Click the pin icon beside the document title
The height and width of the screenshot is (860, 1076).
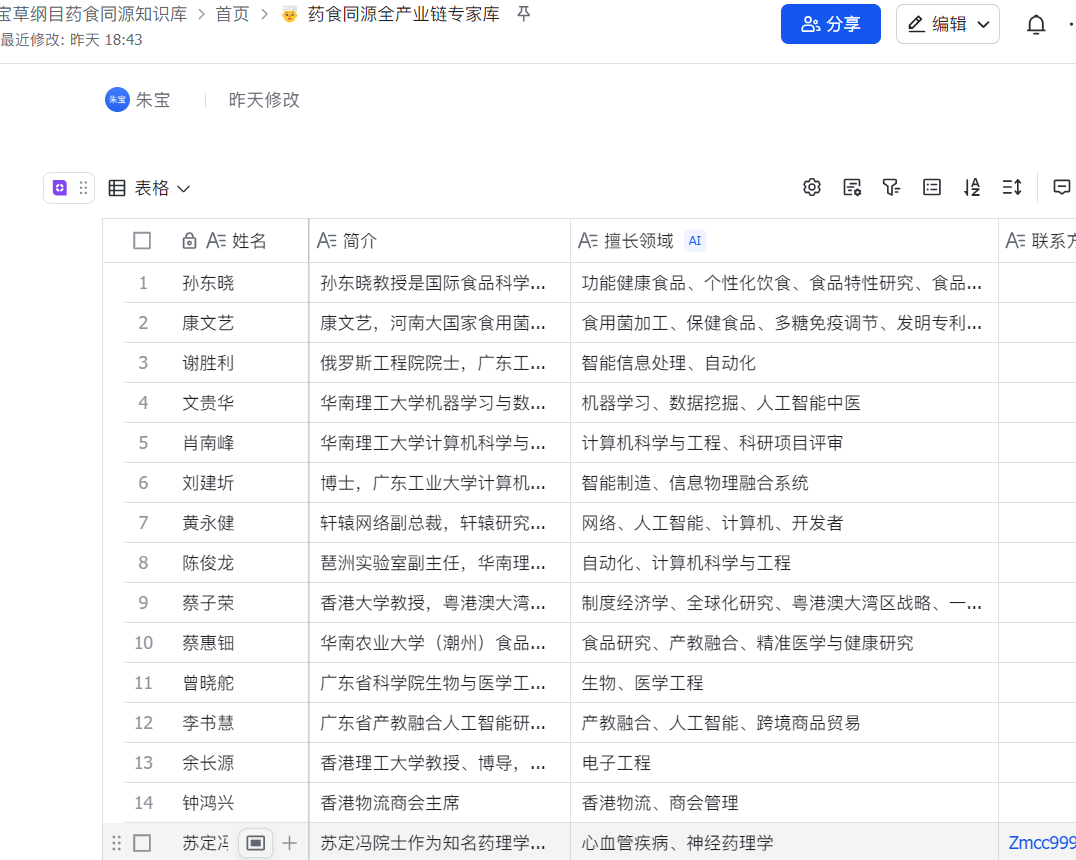click(x=522, y=14)
